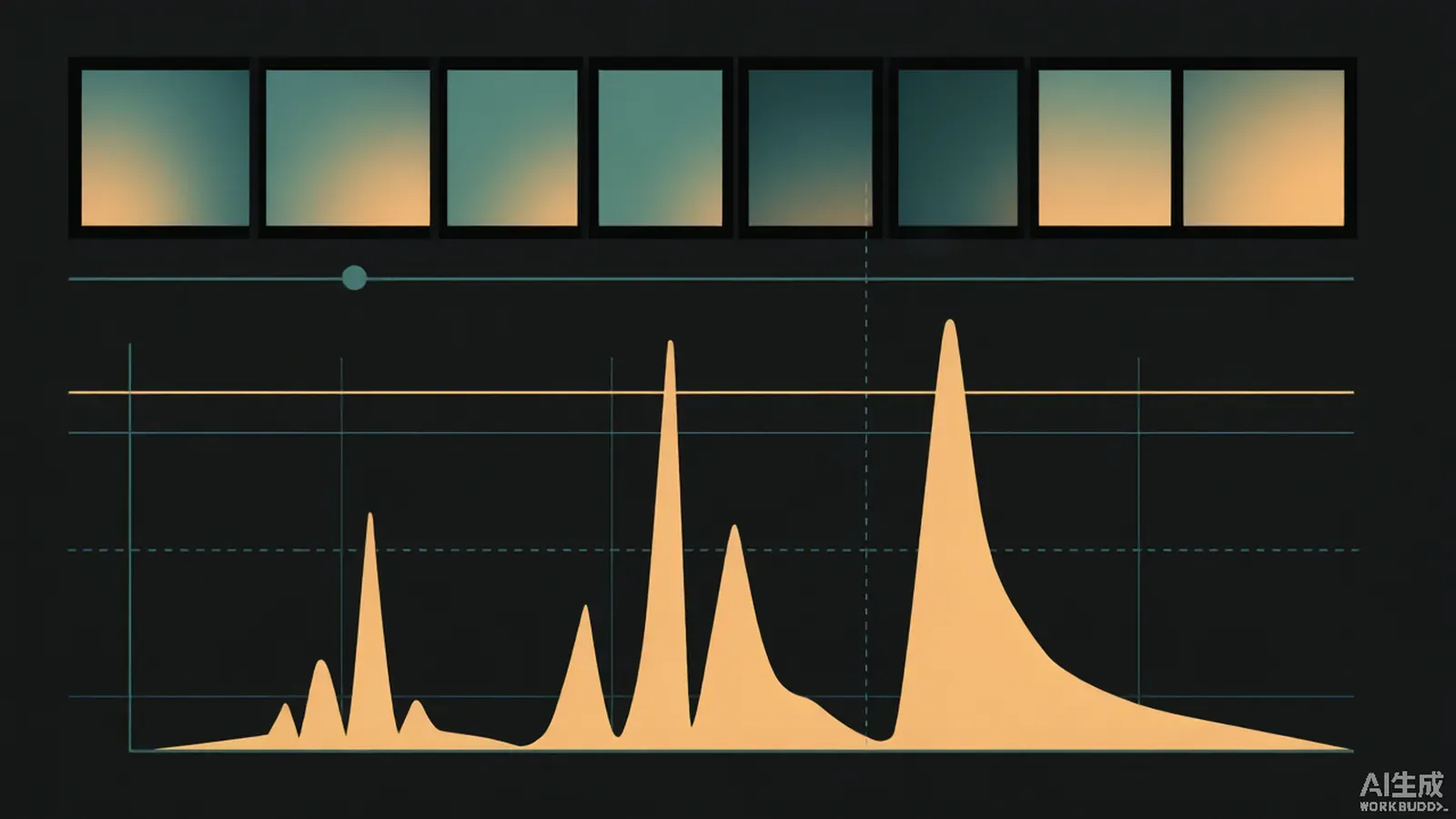Open the eighth thumbnail with orange right side
This screenshot has height=819, width=1456.
[x=1264, y=147]
